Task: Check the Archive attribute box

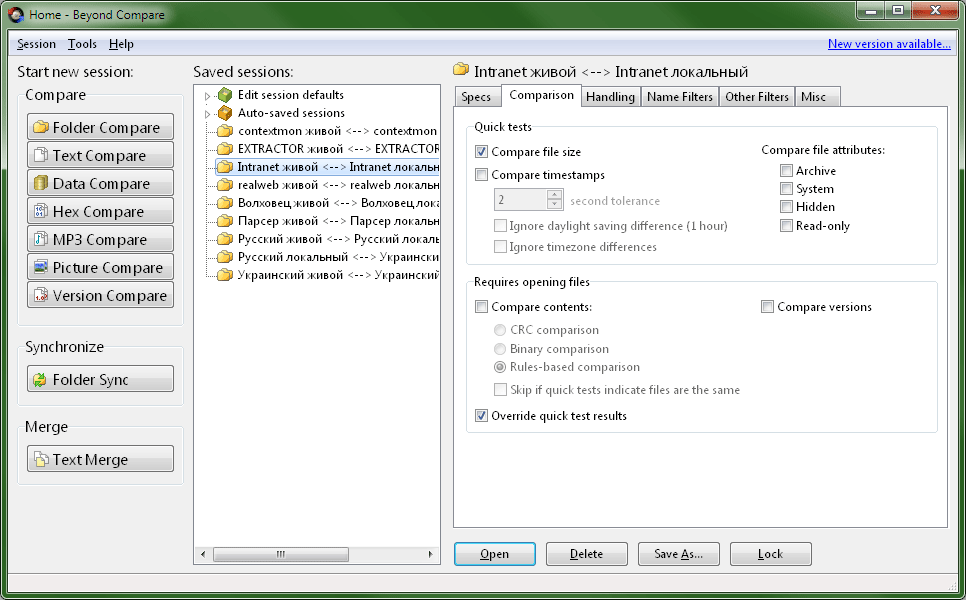Action: pyautogui.click(x=786, y=171)
